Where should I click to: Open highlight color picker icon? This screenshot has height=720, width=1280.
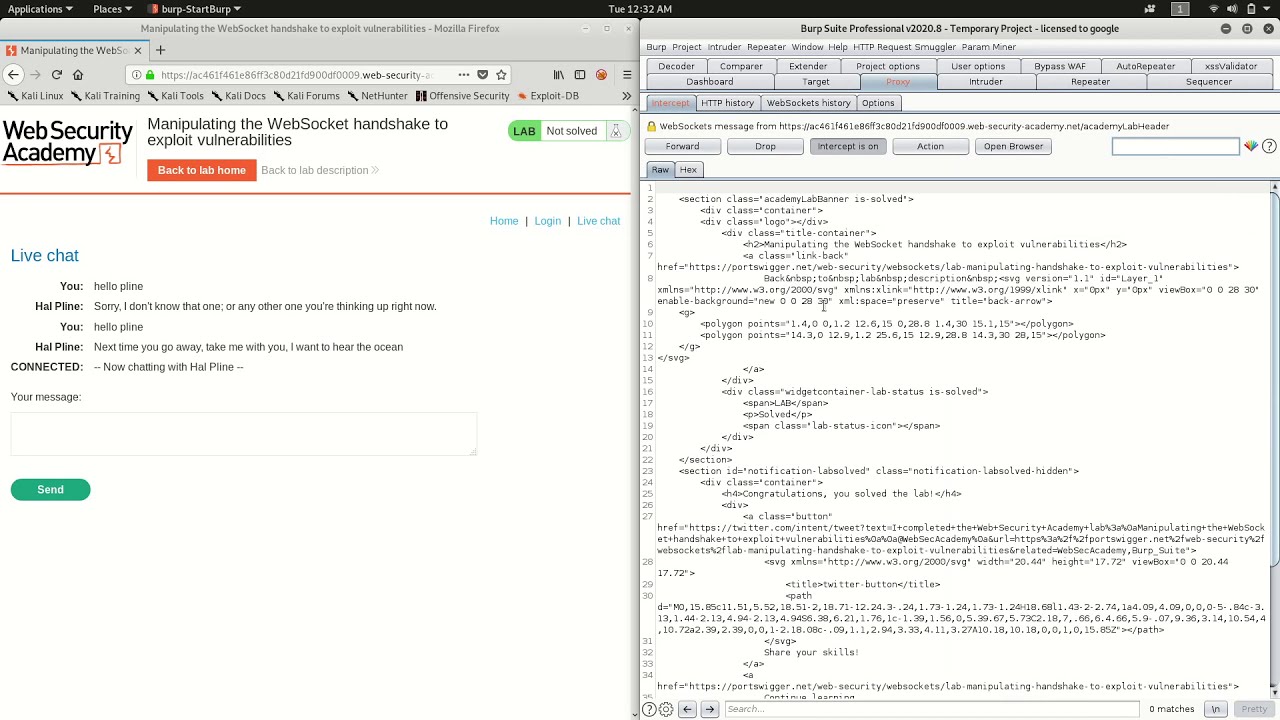pos(1251,146)
